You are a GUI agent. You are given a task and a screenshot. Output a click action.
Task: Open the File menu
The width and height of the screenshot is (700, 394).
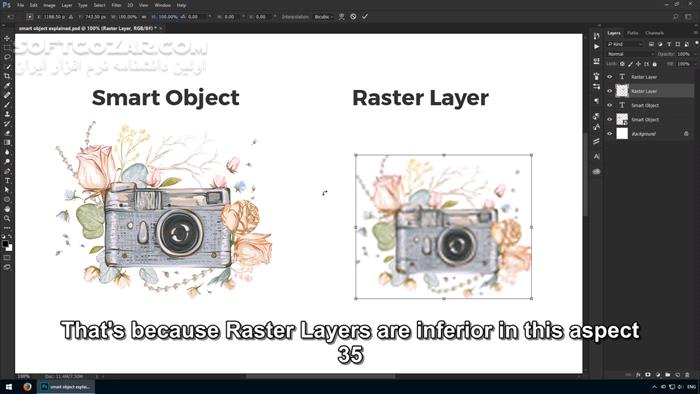click(x=21, y=5)
